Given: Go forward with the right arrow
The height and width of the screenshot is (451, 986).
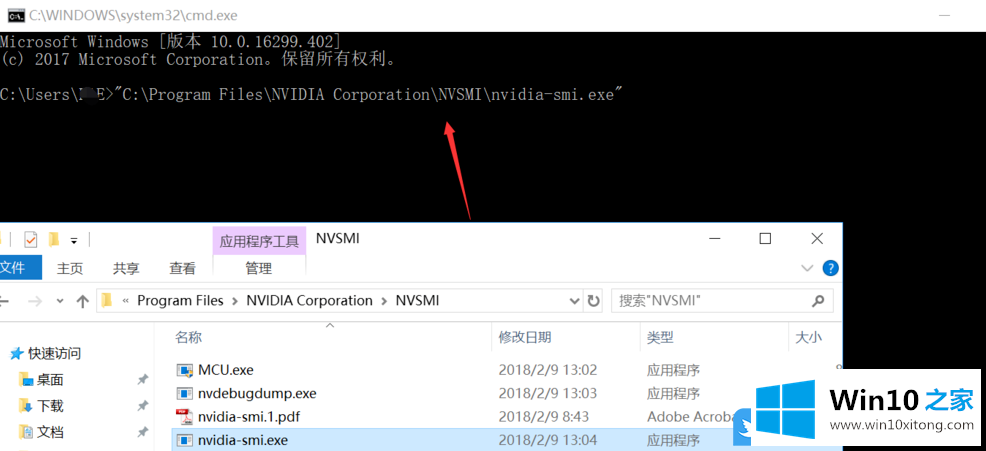Looking at the screenshot, I should tap(35, 301).
